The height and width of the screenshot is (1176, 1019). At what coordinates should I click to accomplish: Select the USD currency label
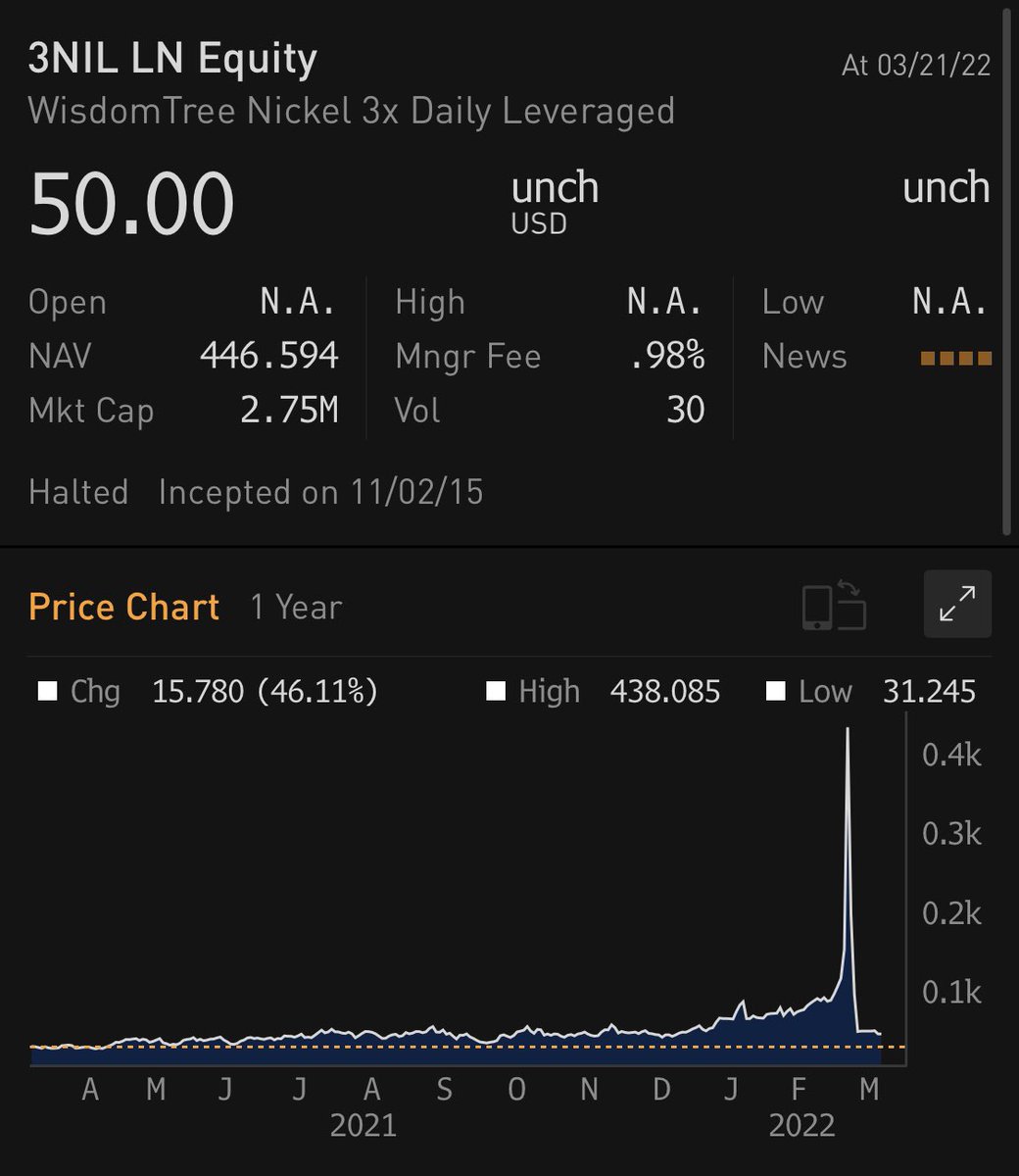click(539, 224)
